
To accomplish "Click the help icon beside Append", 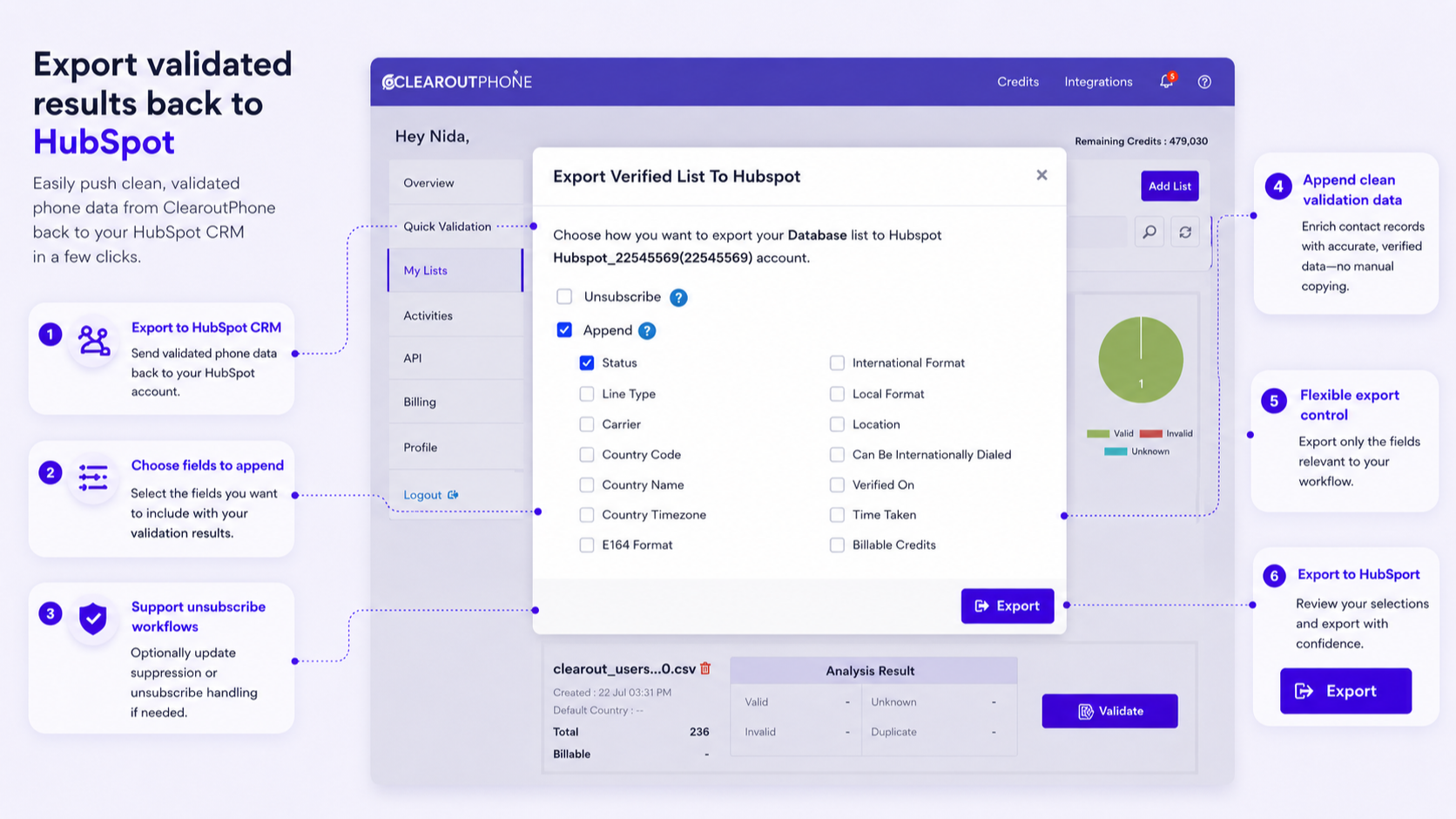I will [x=647, y=330].
